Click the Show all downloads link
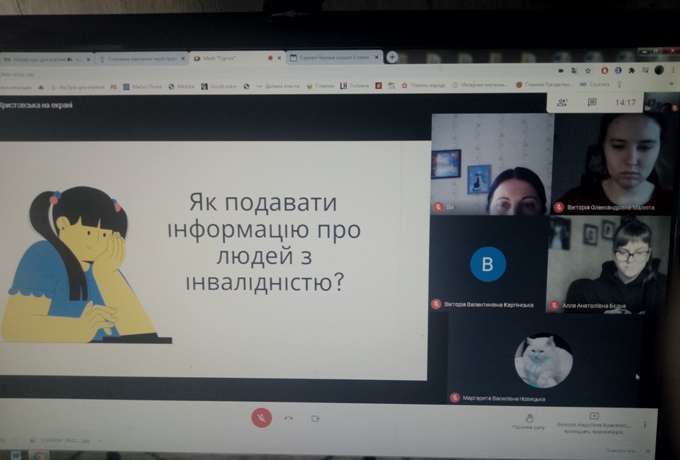 click(x=621, y=451)
